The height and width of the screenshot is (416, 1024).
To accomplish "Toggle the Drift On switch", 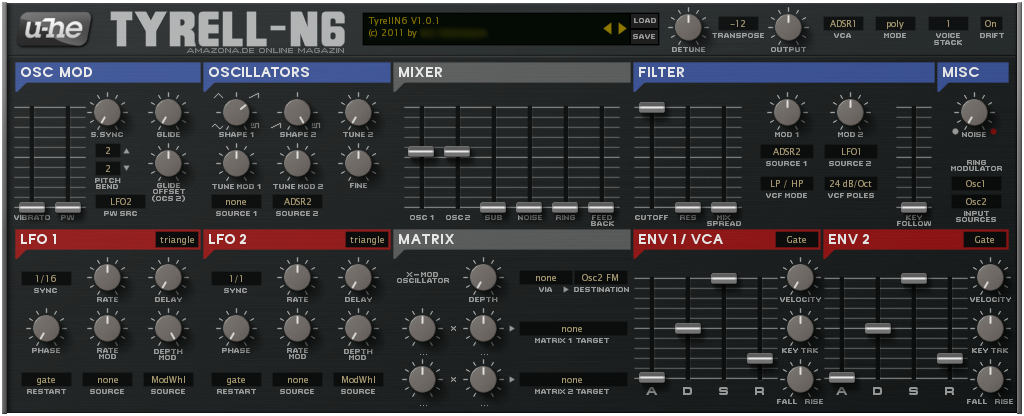I will coord(991,24).
